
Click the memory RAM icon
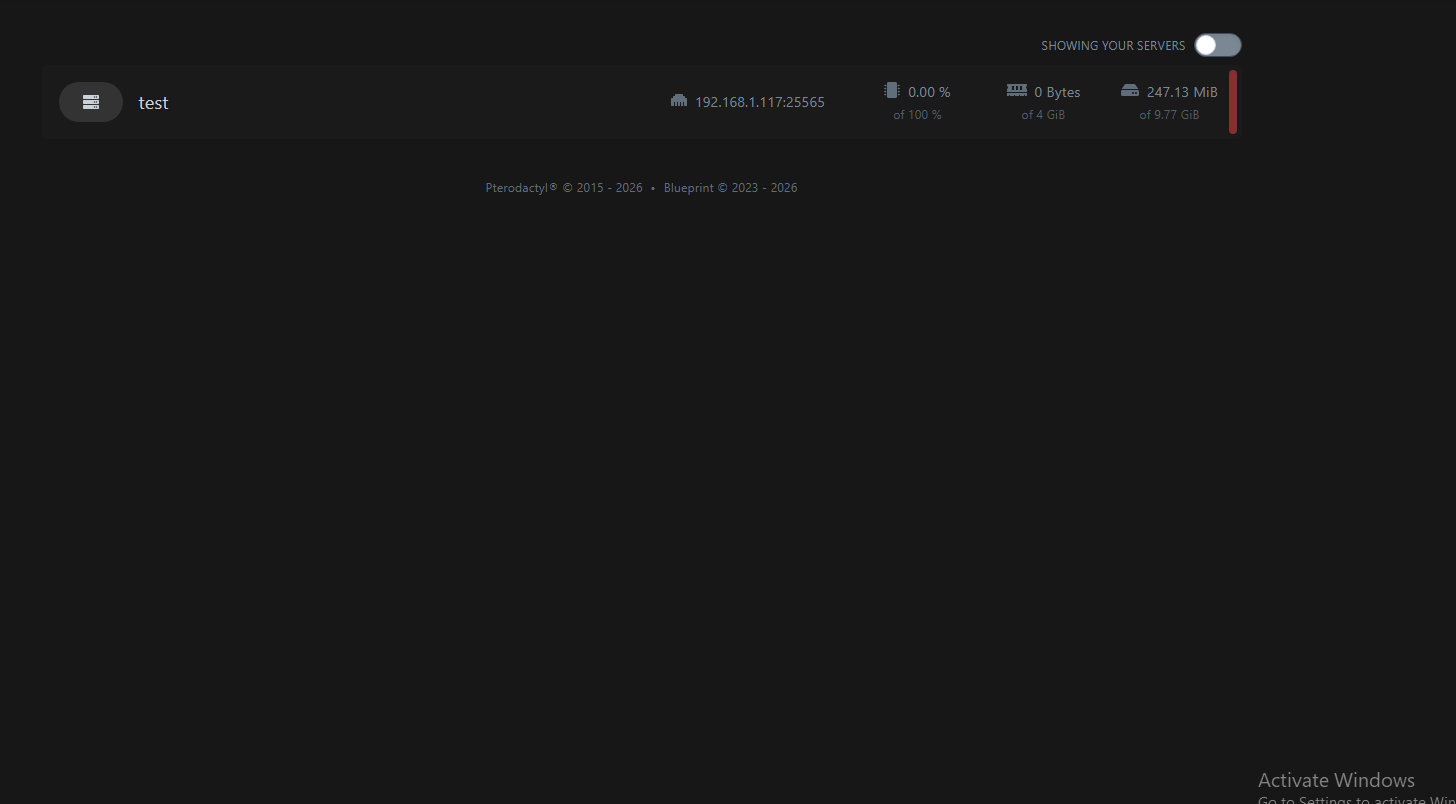pos(1017,90)
